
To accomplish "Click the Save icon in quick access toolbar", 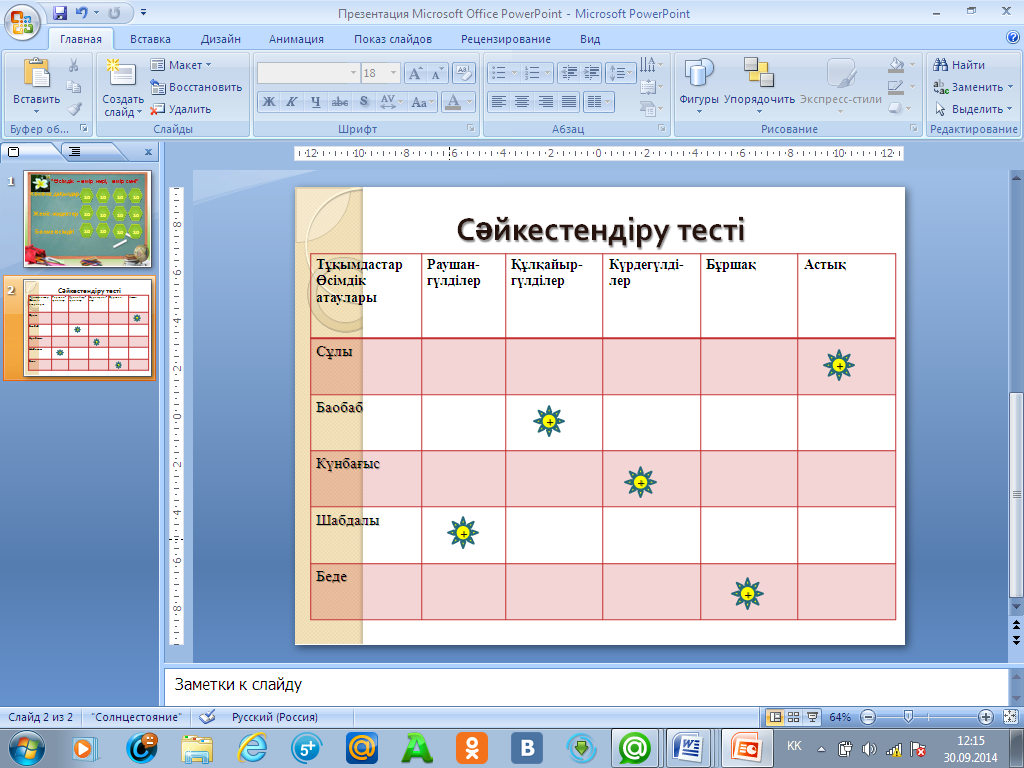I will [x=60, y=14].
